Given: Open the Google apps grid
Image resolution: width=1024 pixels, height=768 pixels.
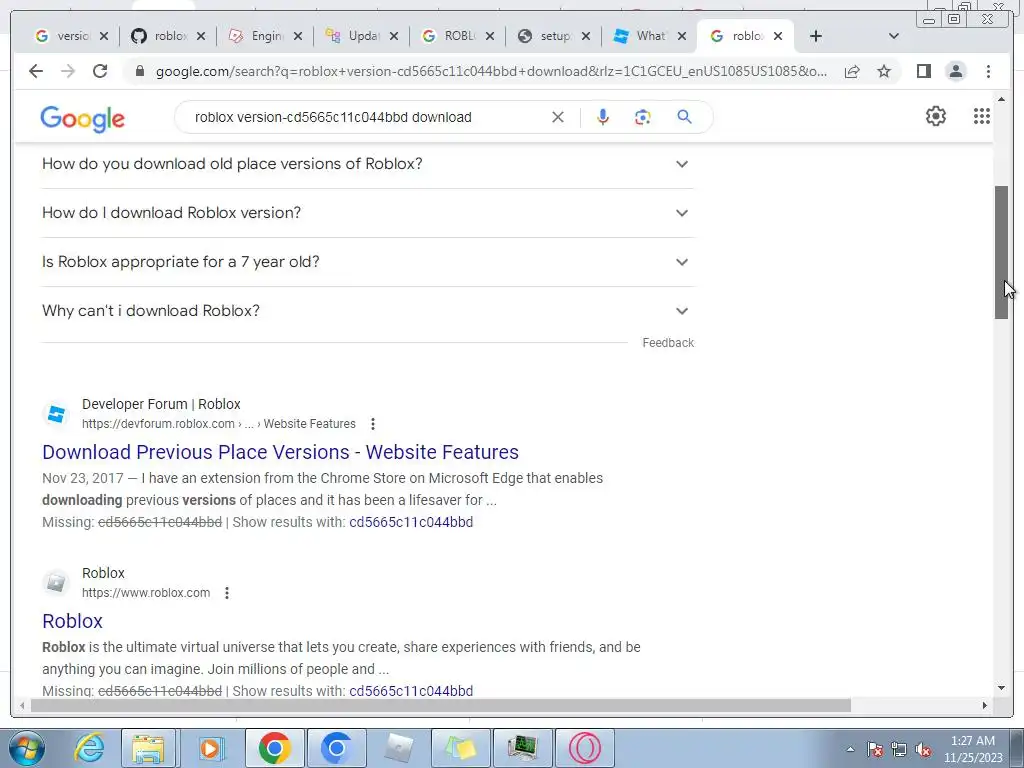Looking at the screenshot, I should (982, 116).
